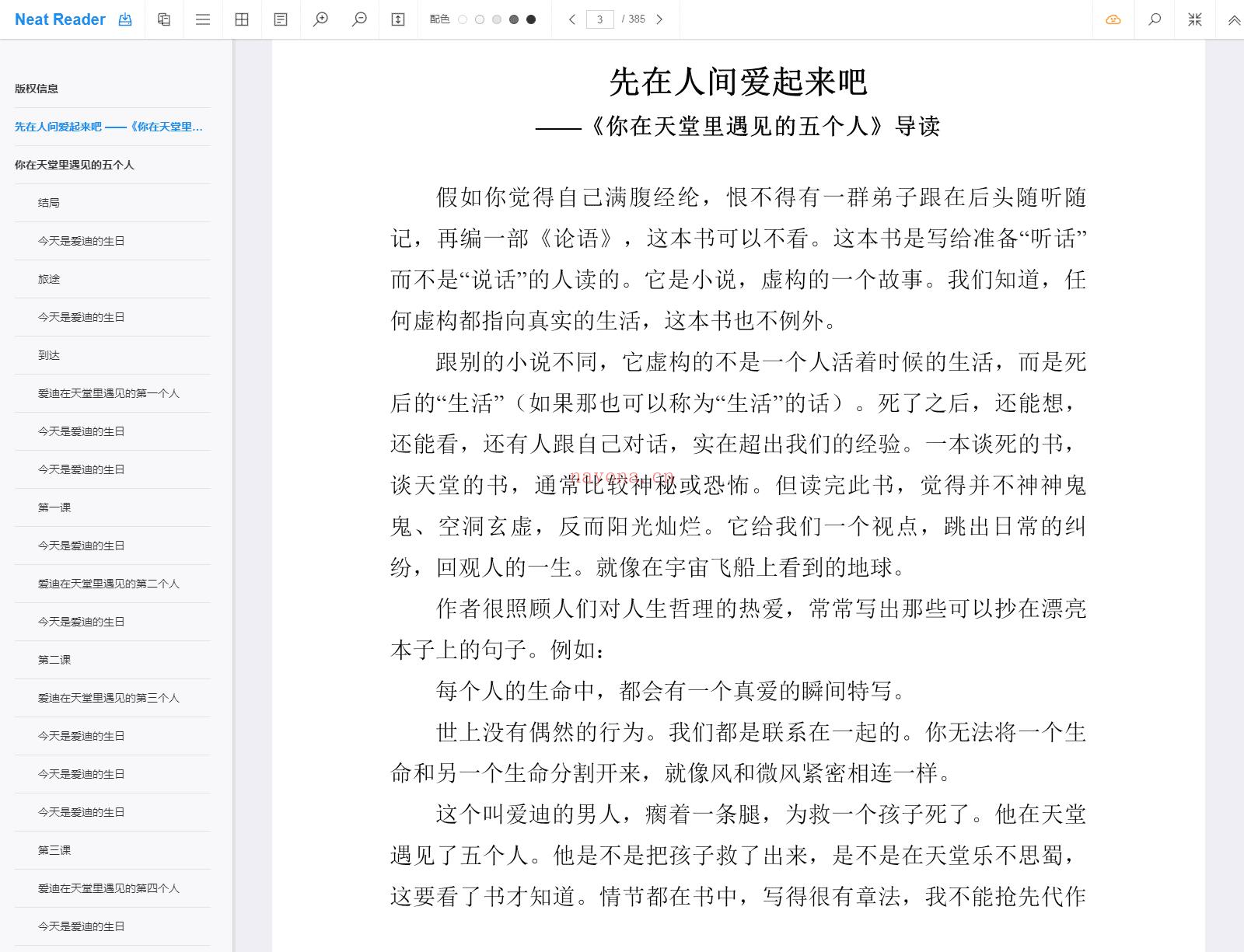Click the Neat Reader logo text
The image size is (1244, 952).
pos(60,19)
